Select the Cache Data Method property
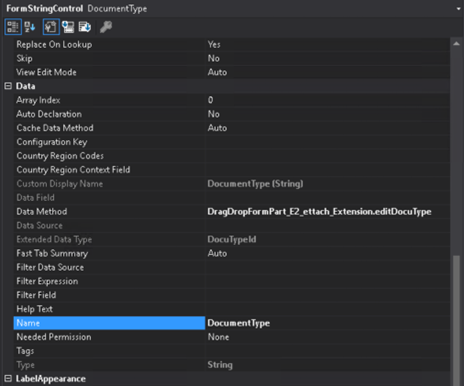This screenshot has height=386, width=464. [55, 128]
